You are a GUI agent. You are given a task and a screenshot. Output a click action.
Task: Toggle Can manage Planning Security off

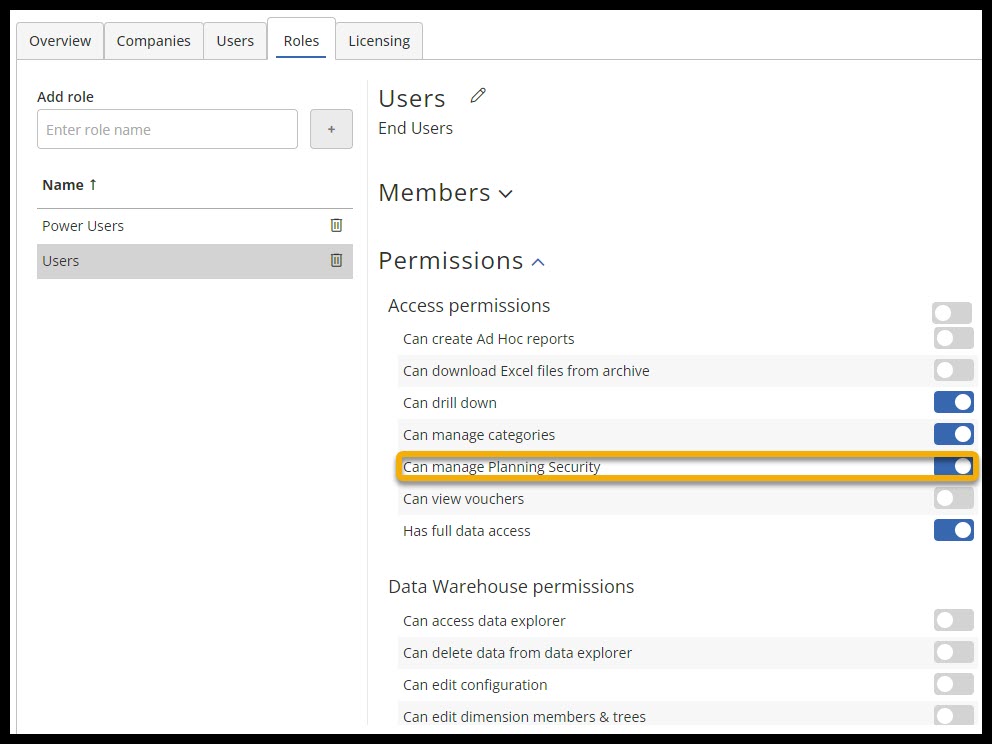point(953,467)
